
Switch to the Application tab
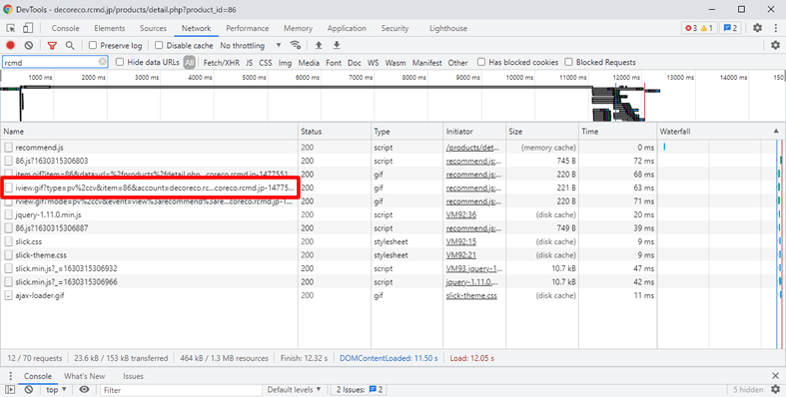(347, 28)
